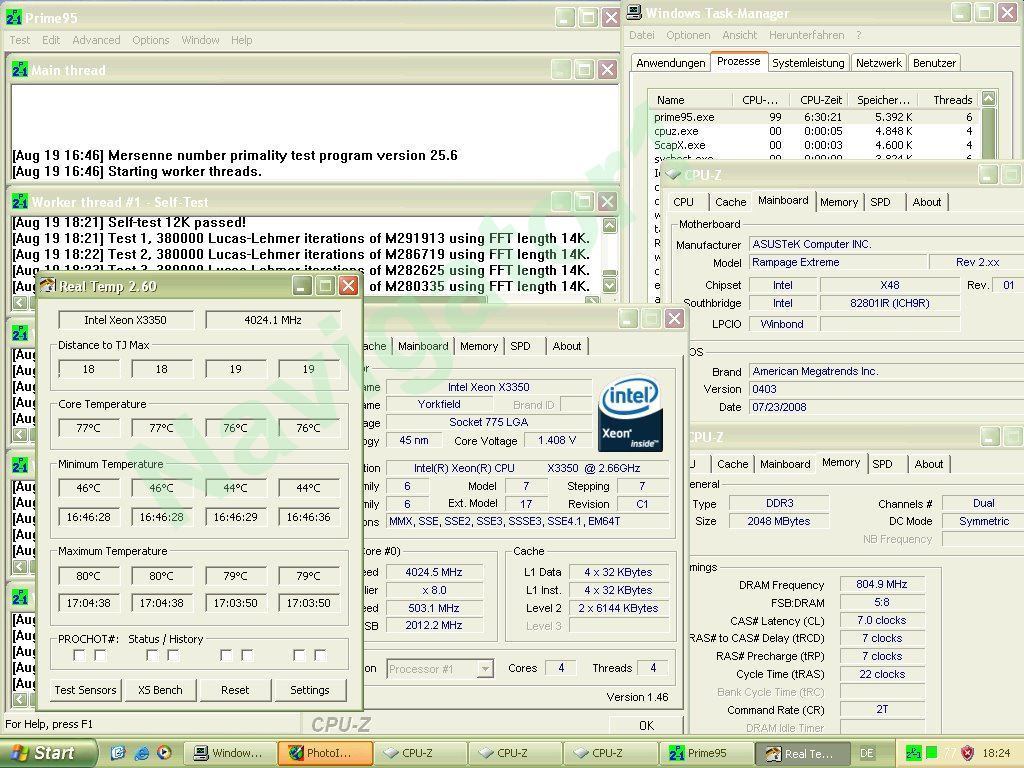Click the Core Voltage 1.408 V value
Viewport: 1024px width, 768px height.
pos(557,441)
